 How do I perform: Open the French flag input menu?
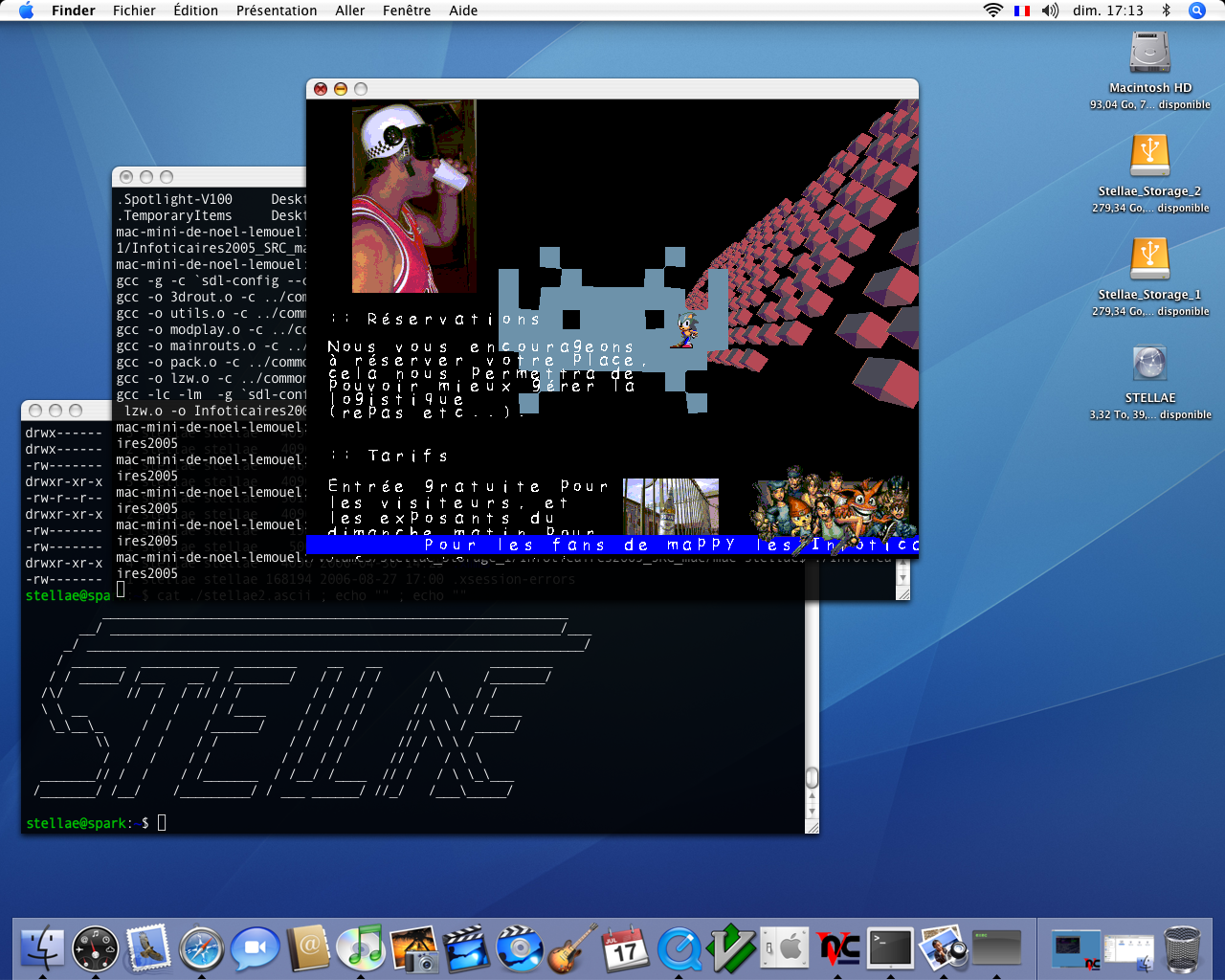[x=1022, y=11]
